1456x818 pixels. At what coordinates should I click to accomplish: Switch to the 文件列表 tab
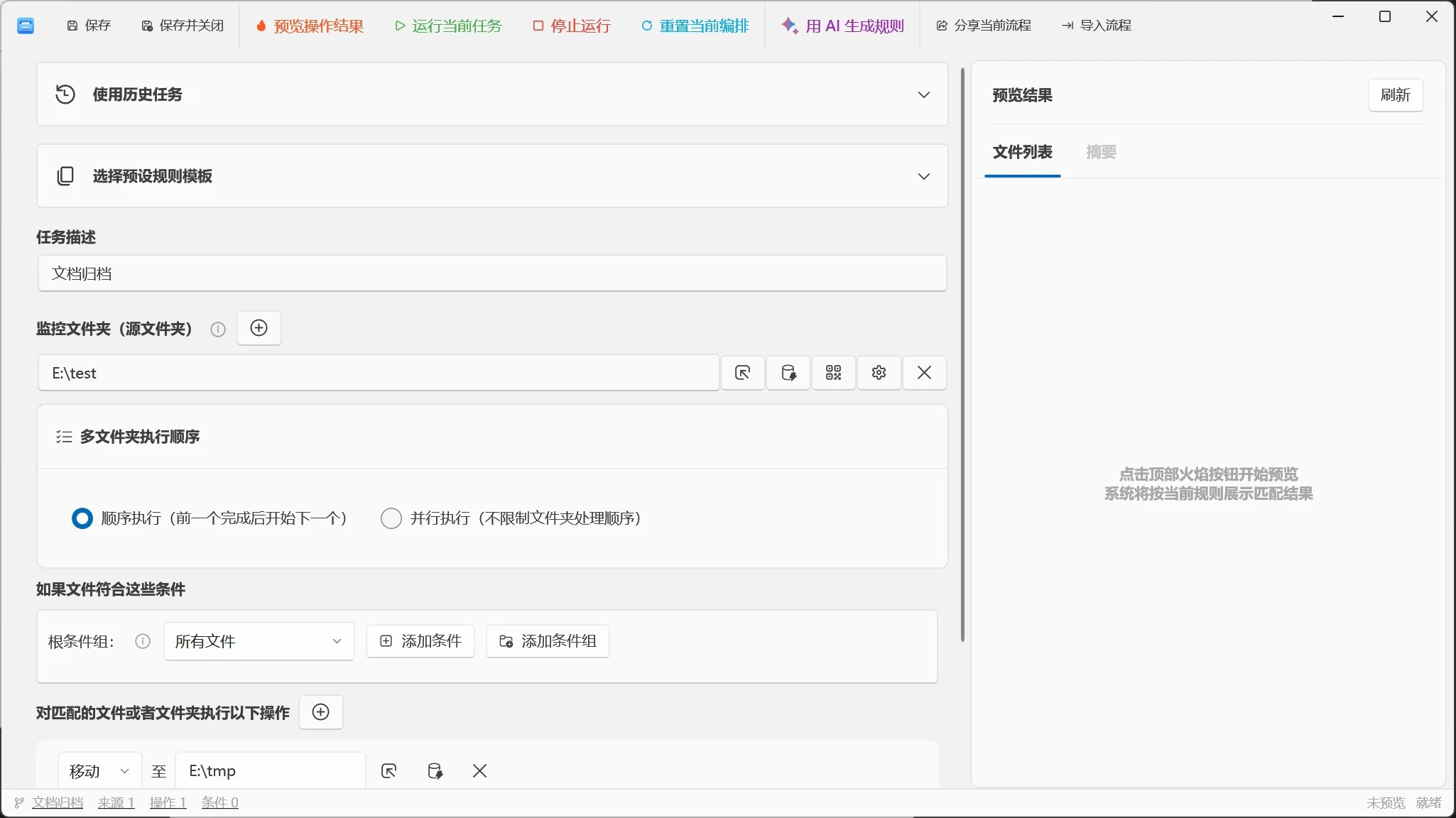[x=1023, y=152]
